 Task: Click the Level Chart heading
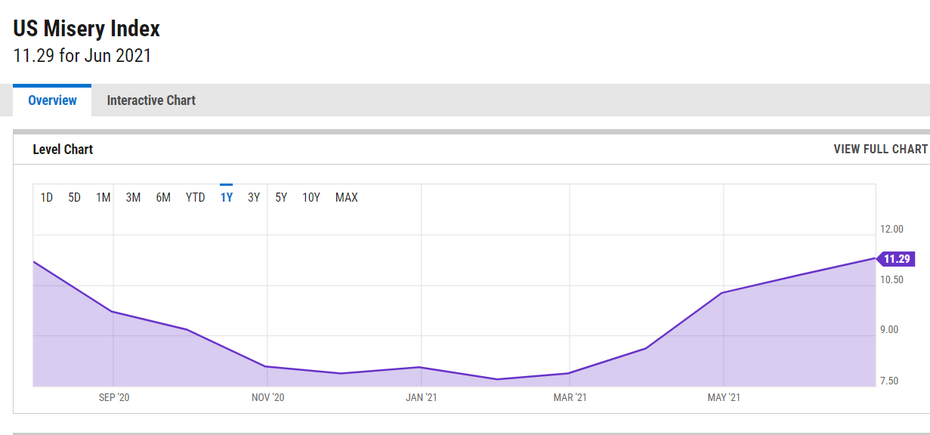point(63,149)
